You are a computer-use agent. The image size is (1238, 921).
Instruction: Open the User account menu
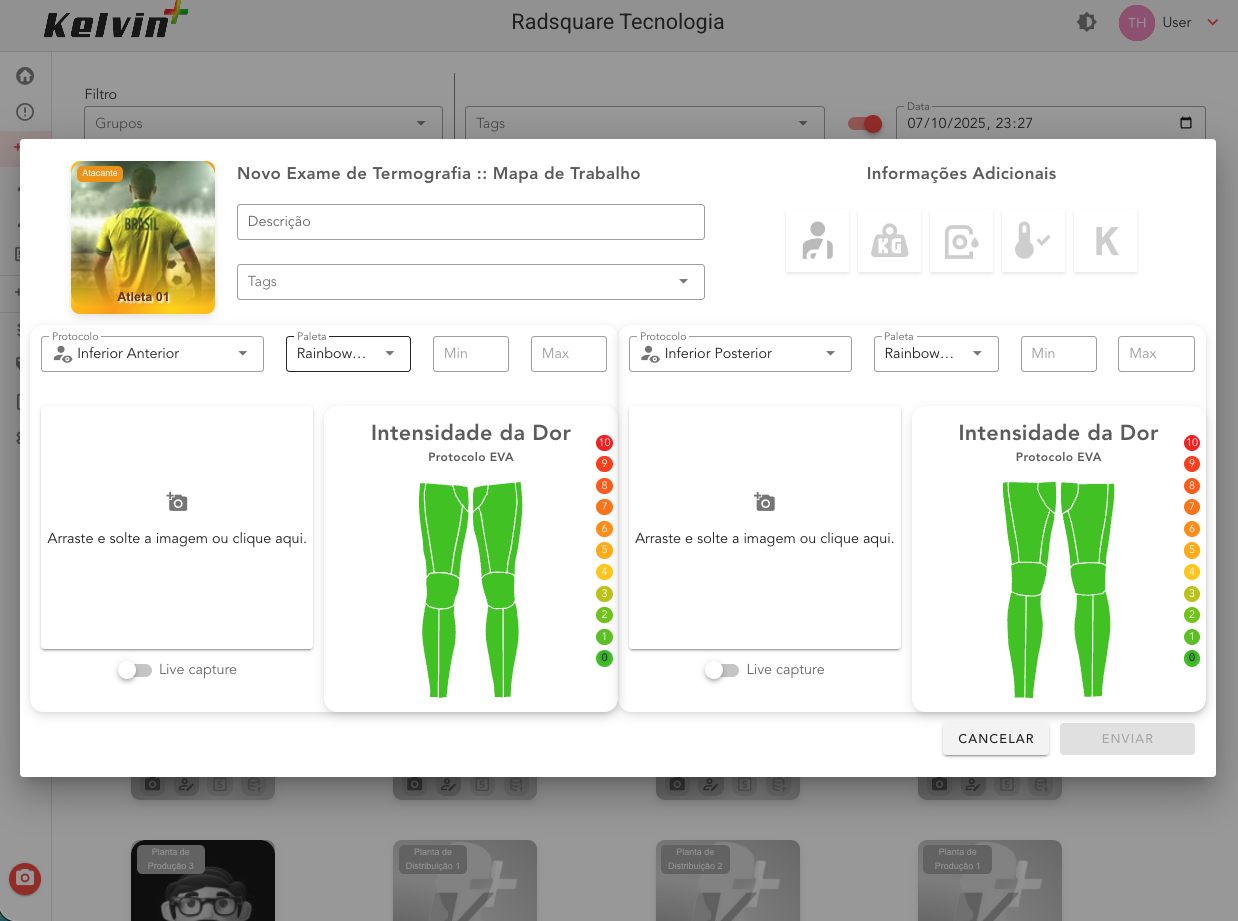tap(1169, 22)
